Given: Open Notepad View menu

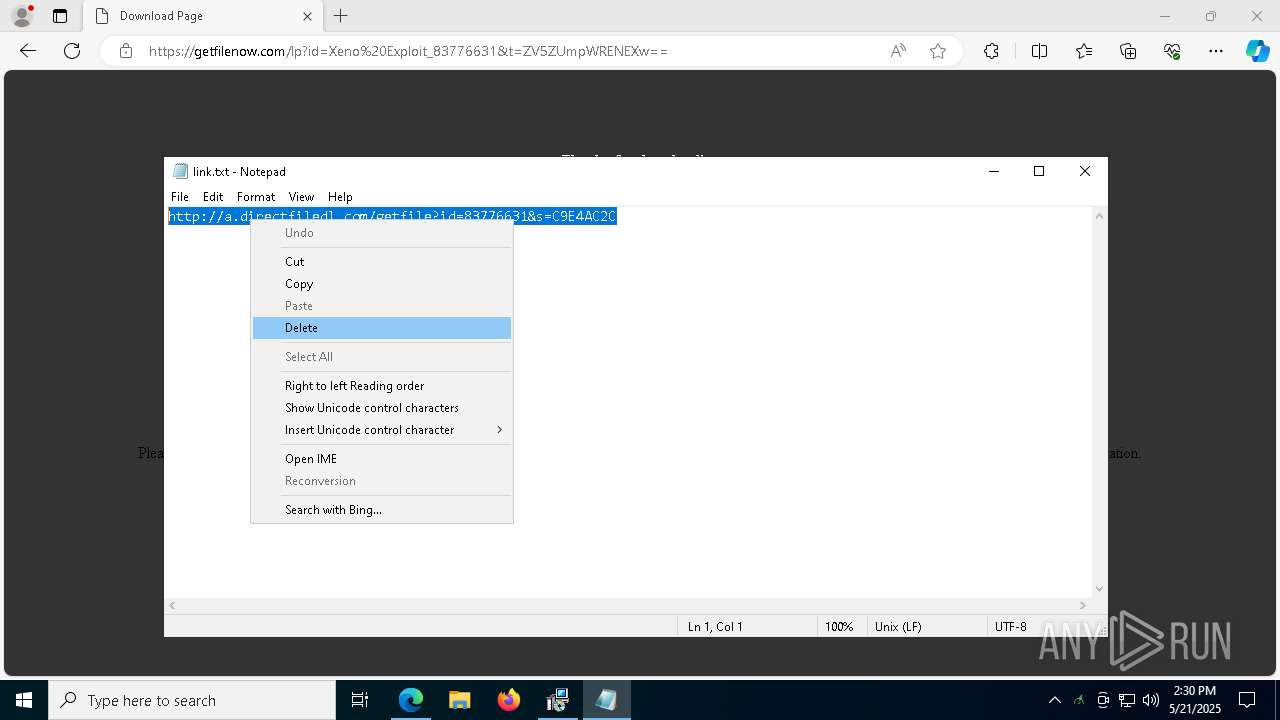Looking at the screenshot, I should click(301, 197).
